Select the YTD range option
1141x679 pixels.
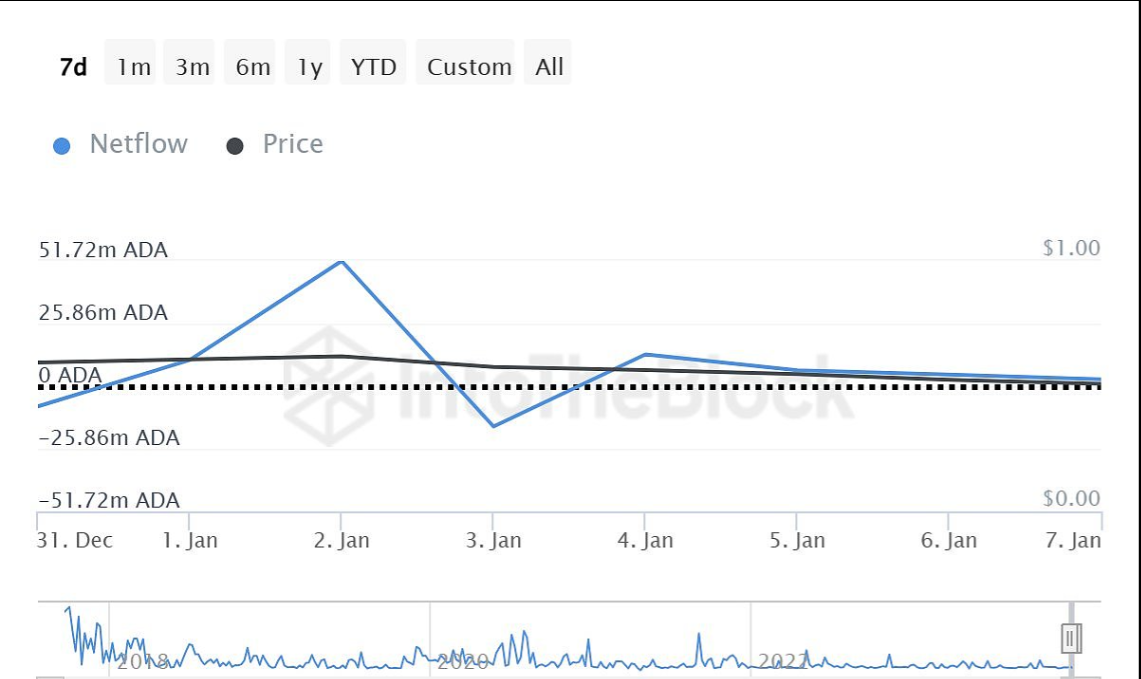pos(374,67)
